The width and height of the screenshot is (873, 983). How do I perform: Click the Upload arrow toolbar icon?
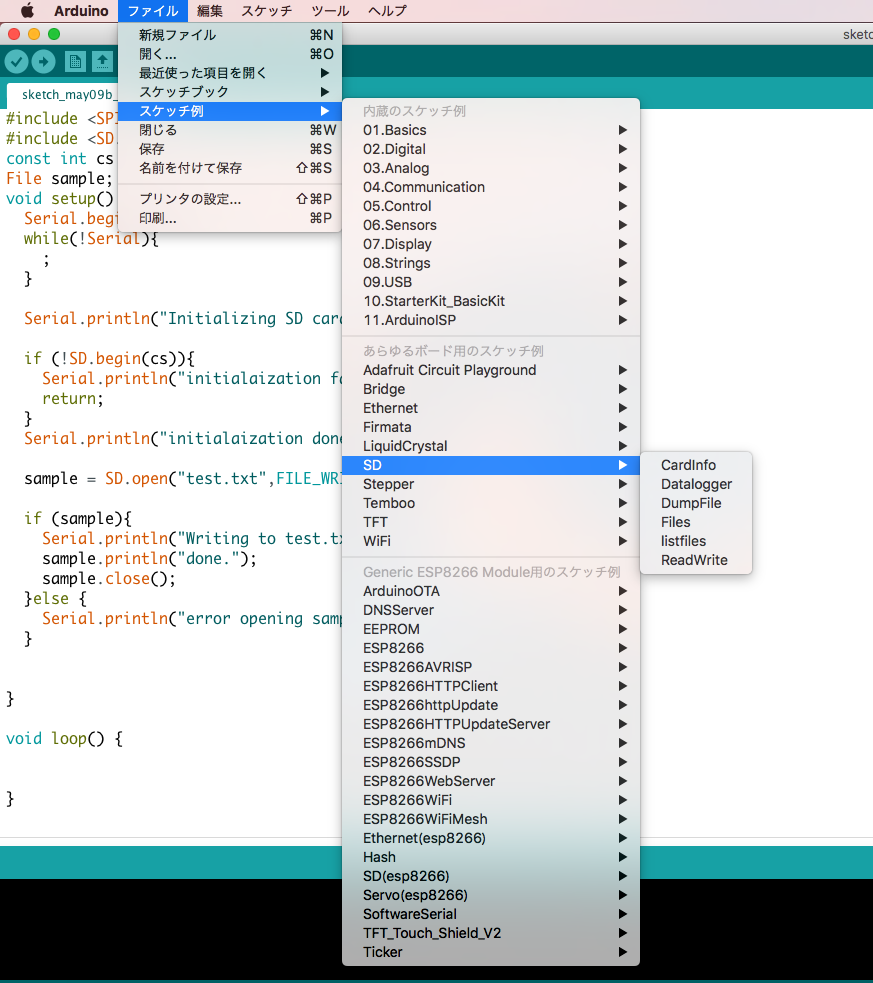point(43,61)
